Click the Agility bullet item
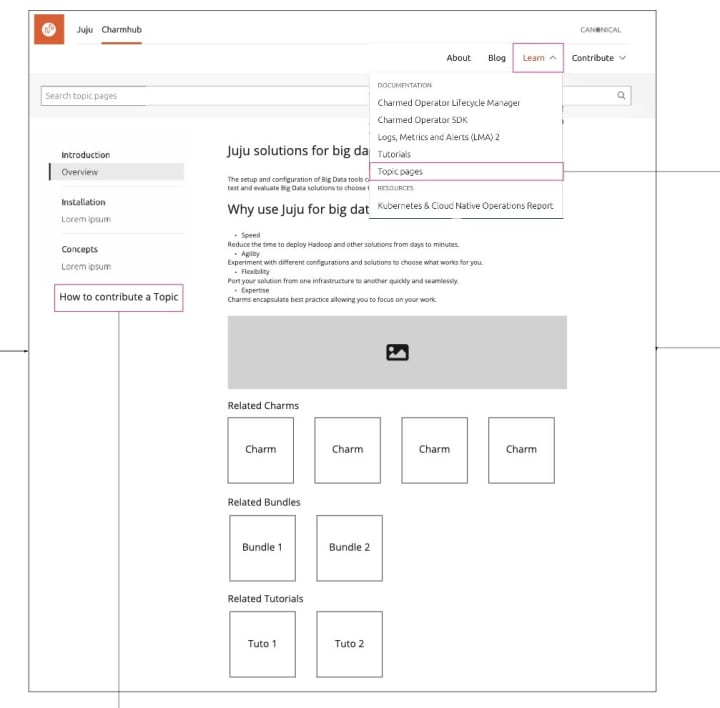The width and height of the screenshot is (720, 708). pyautogui.click(x=250, y=253)
